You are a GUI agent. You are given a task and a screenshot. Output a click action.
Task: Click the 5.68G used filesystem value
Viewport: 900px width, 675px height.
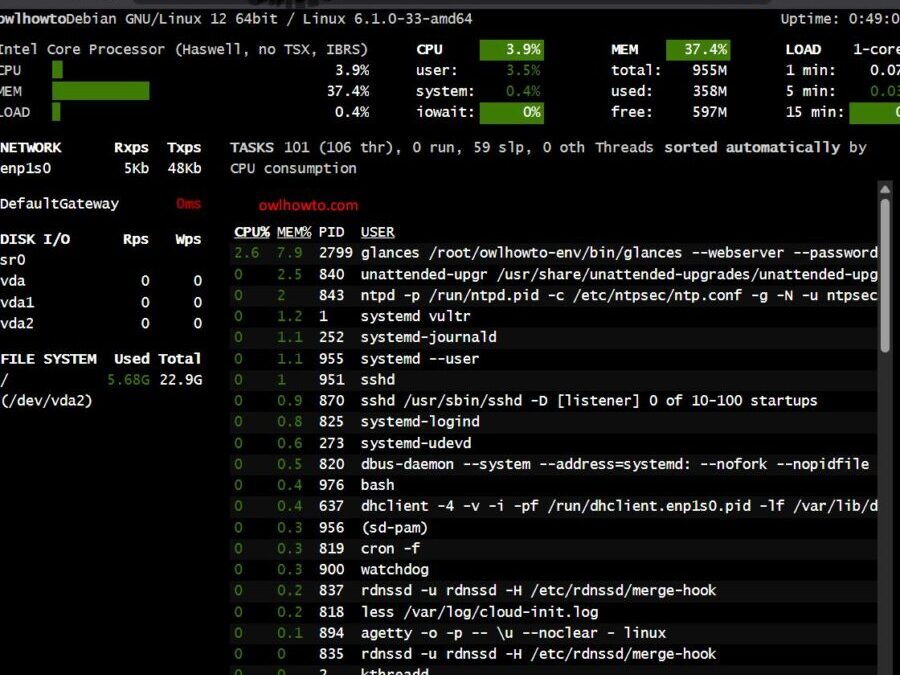point(128,380)
